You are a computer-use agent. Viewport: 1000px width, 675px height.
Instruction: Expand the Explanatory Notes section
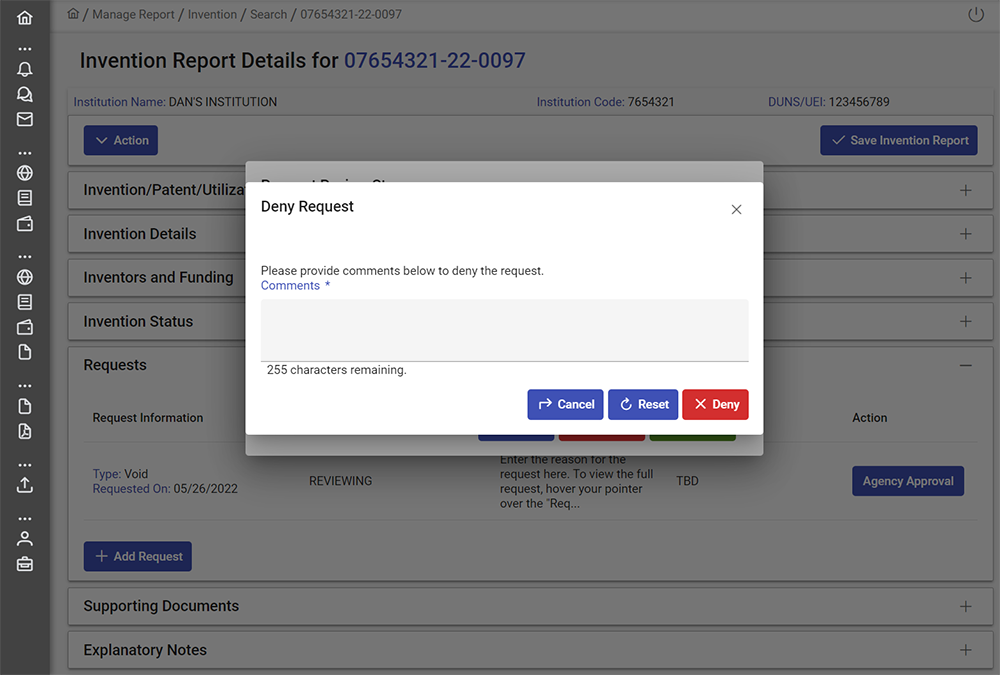coord(966,650)
